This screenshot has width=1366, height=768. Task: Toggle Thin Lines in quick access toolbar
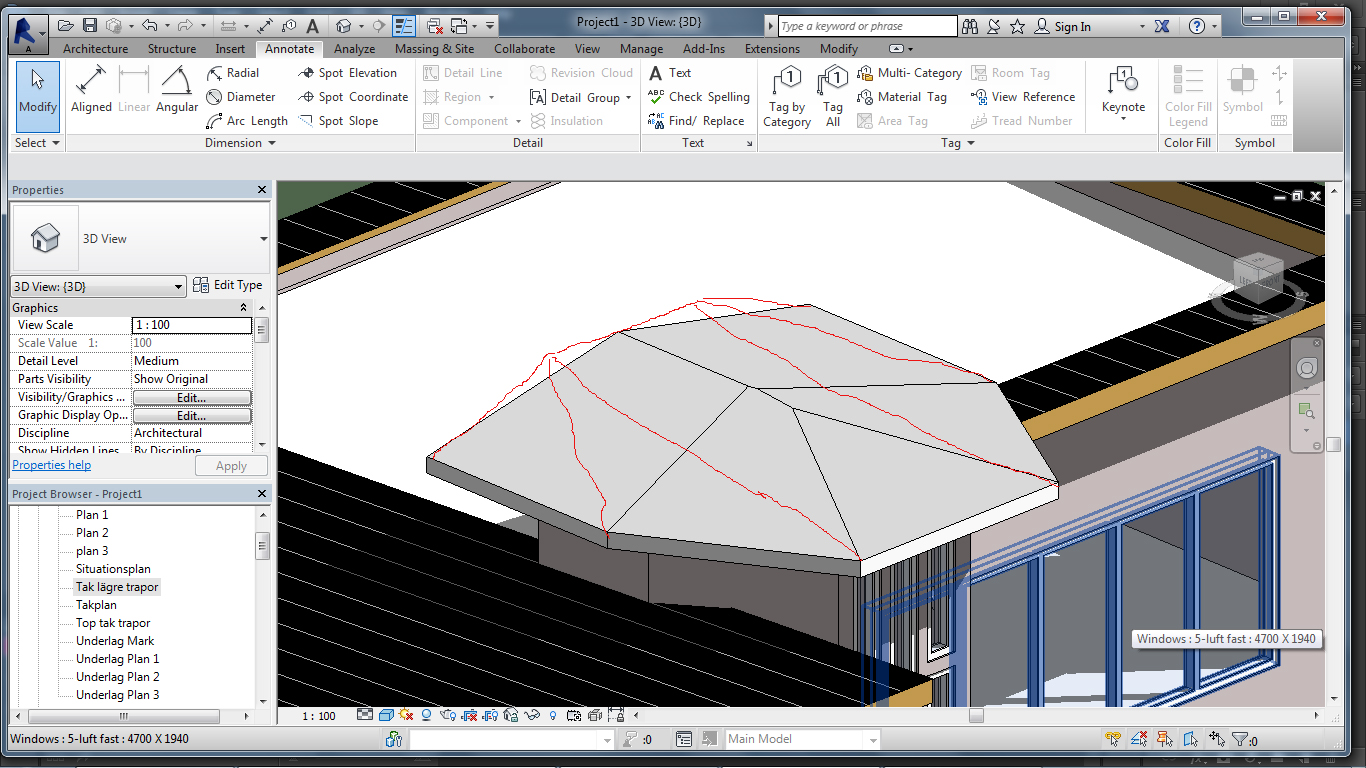(404, 26)
